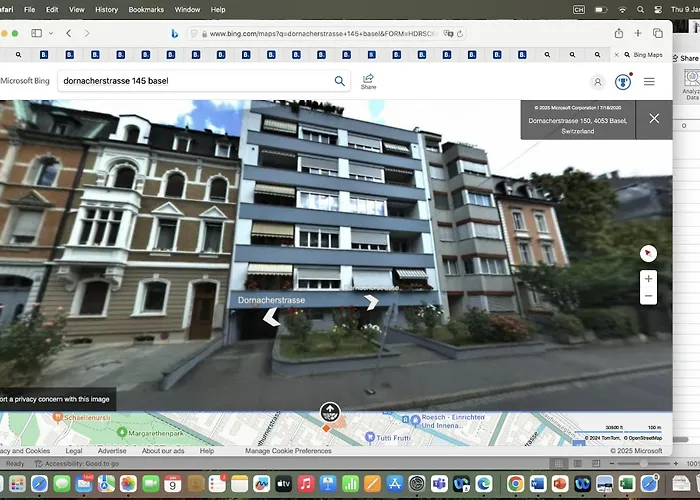
Task: Click the Tutti Frutti map marker
Action: pyautogui.click(x=369, y=437)
